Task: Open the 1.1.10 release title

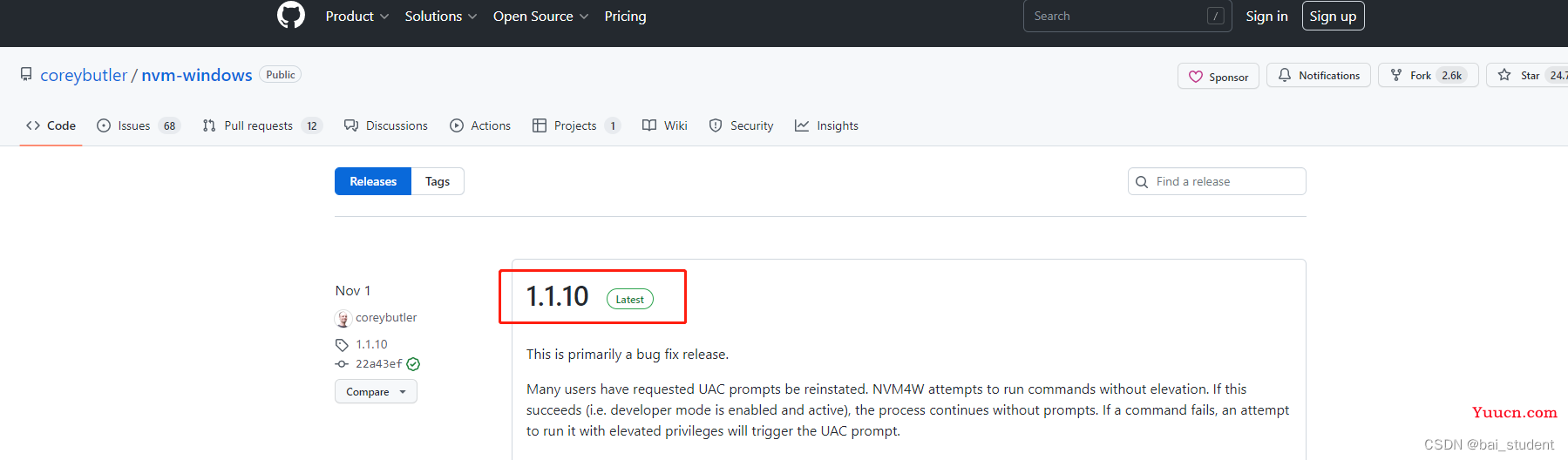Action: (x=558, y=296)
